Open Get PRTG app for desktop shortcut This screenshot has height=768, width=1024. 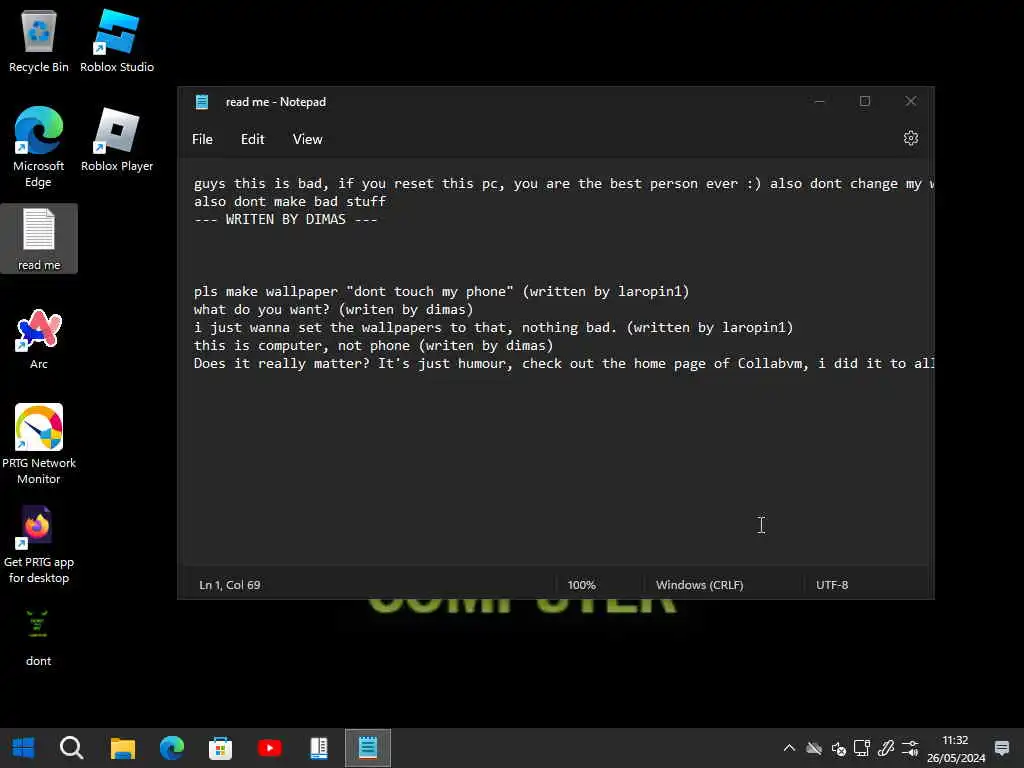tap(39, 545)
